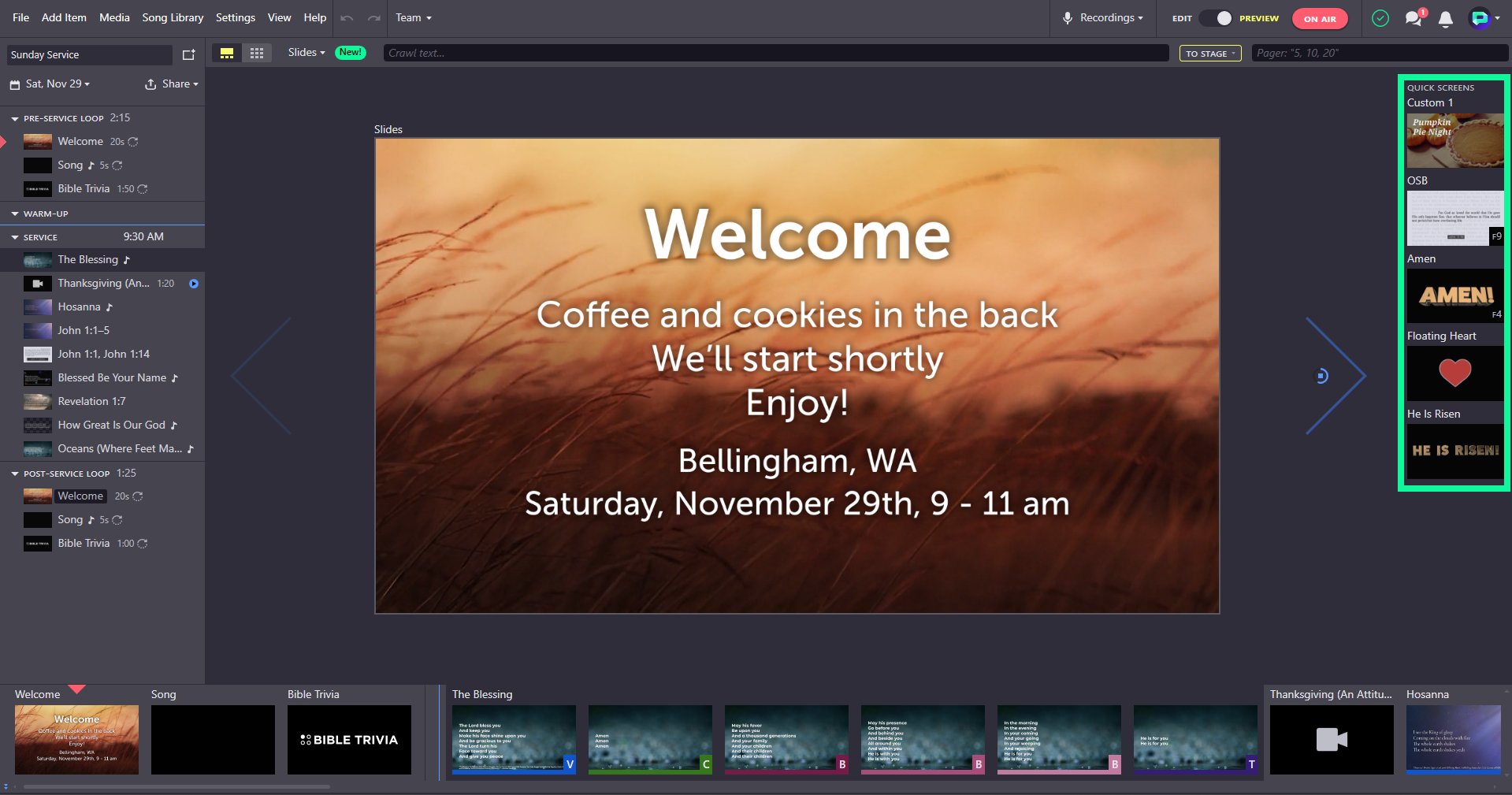This screenshot has height=795, width=1512.
Task: Show the OSB quick screen
Action: click(x=1455, y=218)
